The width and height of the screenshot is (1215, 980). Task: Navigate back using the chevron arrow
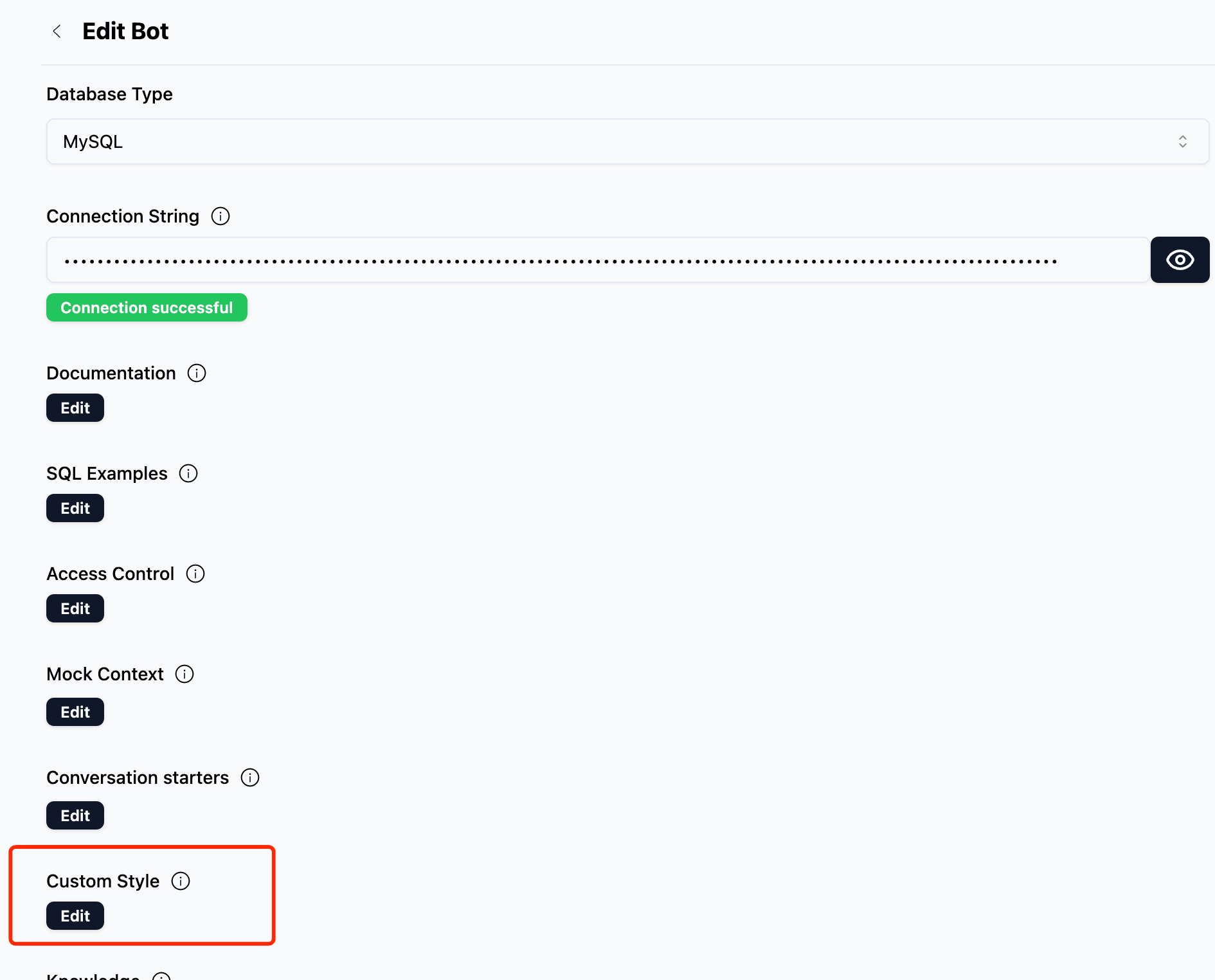(x=58, y=31)
